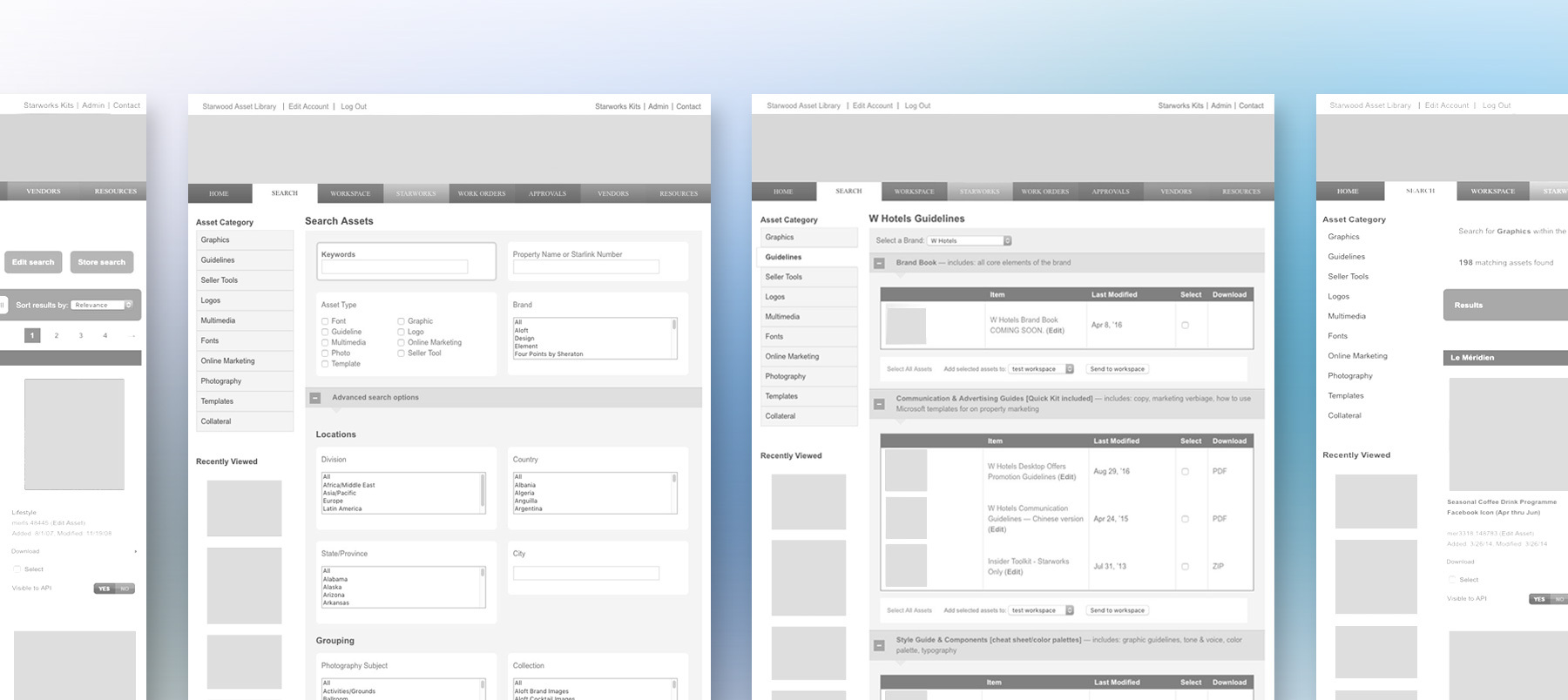Collapse the Brand Book section
This screenshot has height=700, width=1568.
tap(879, 263)
